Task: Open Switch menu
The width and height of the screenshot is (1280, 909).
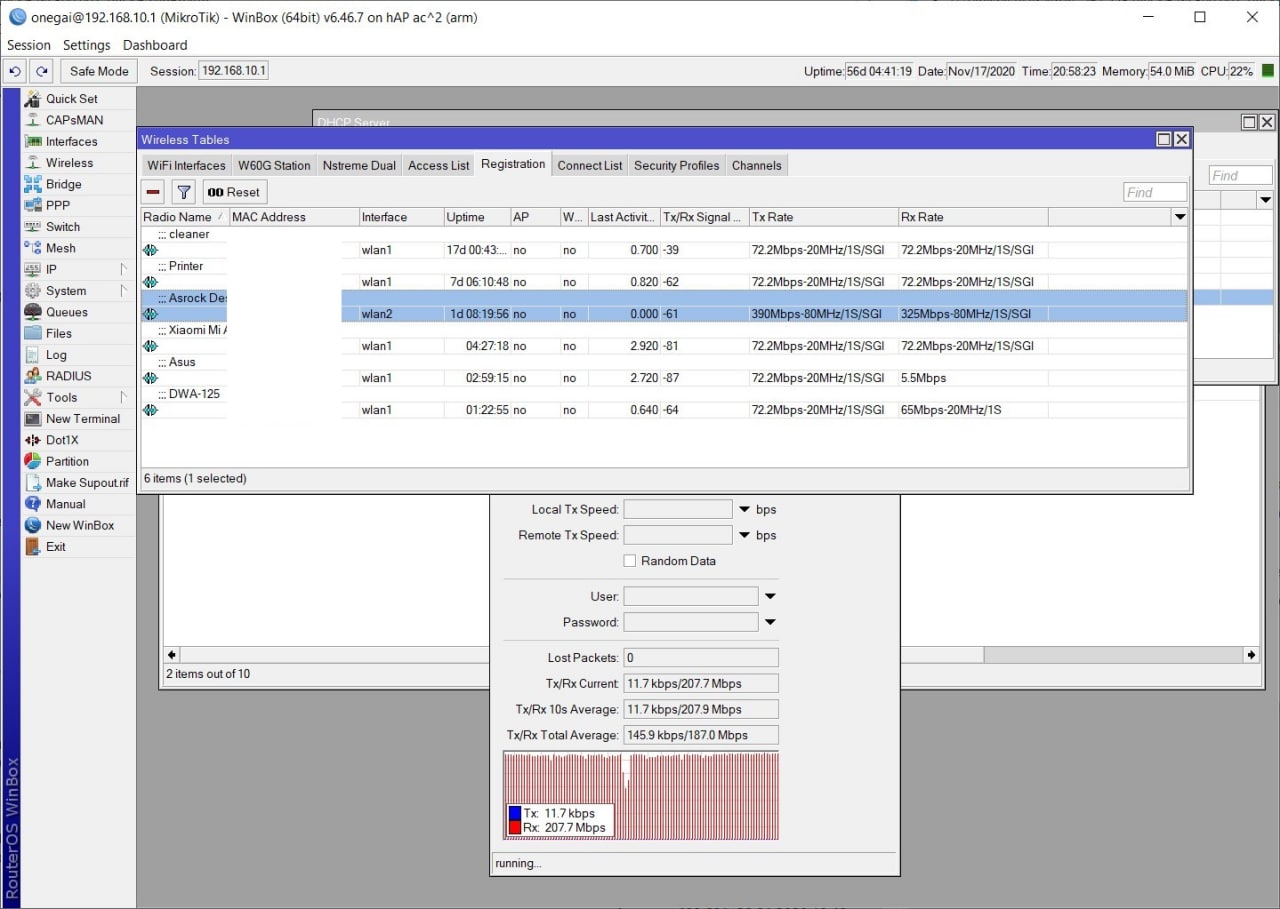Action: (79, 226)
